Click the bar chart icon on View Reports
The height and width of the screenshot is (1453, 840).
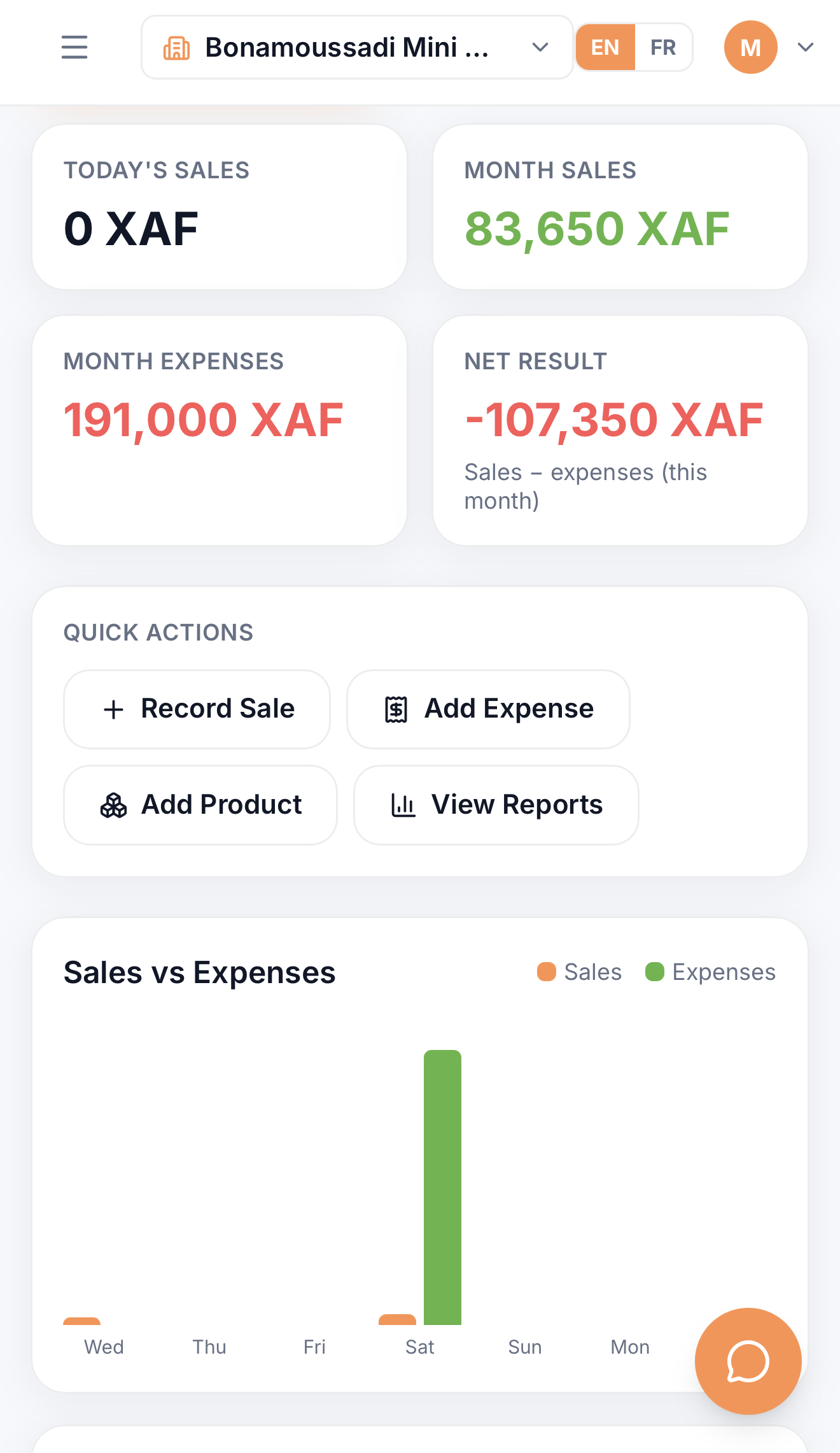pyautogui.click(x=403, y=805)
